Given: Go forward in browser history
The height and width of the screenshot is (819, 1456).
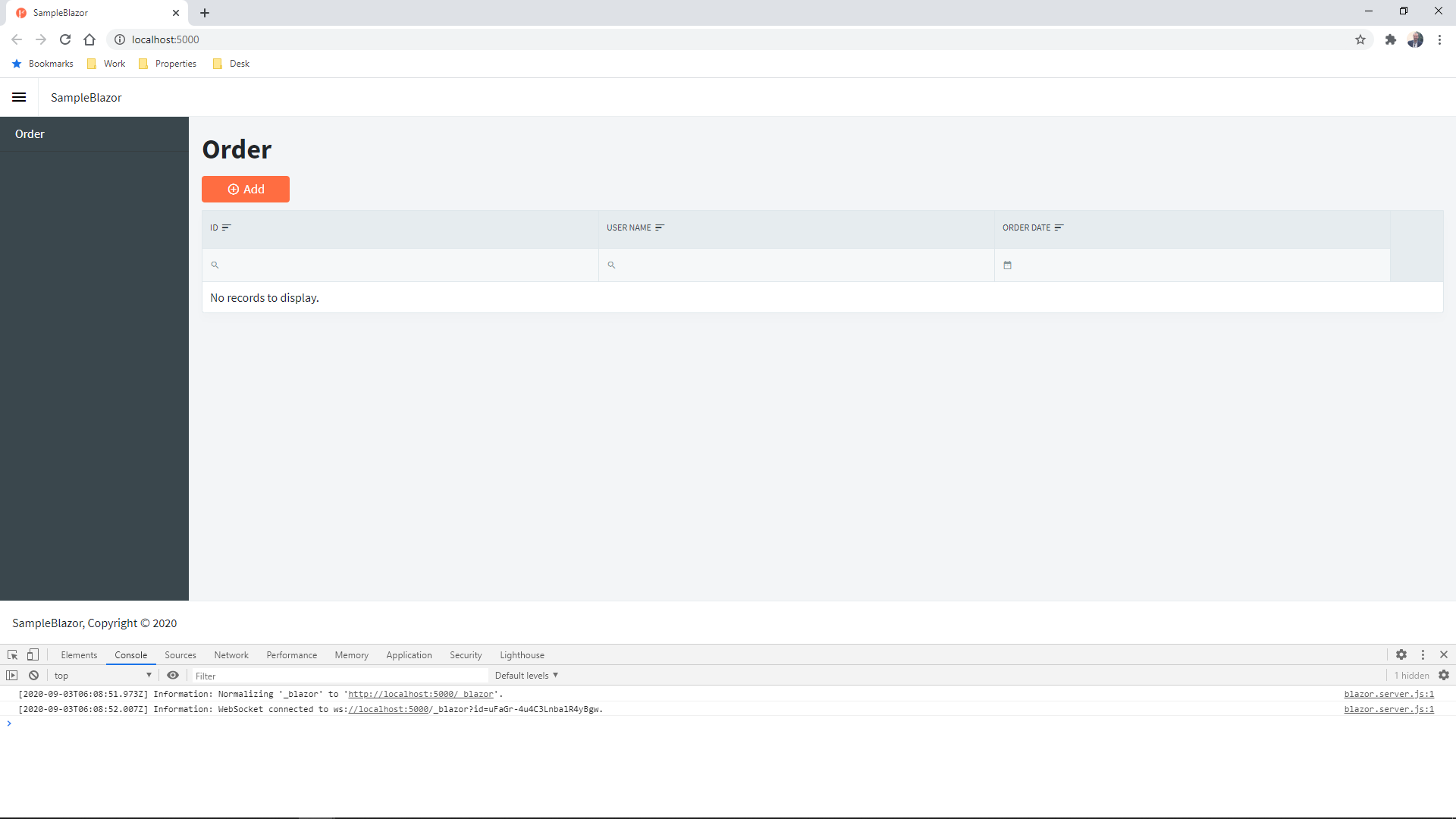Looking at the screenshot, I should coord(41,39).
